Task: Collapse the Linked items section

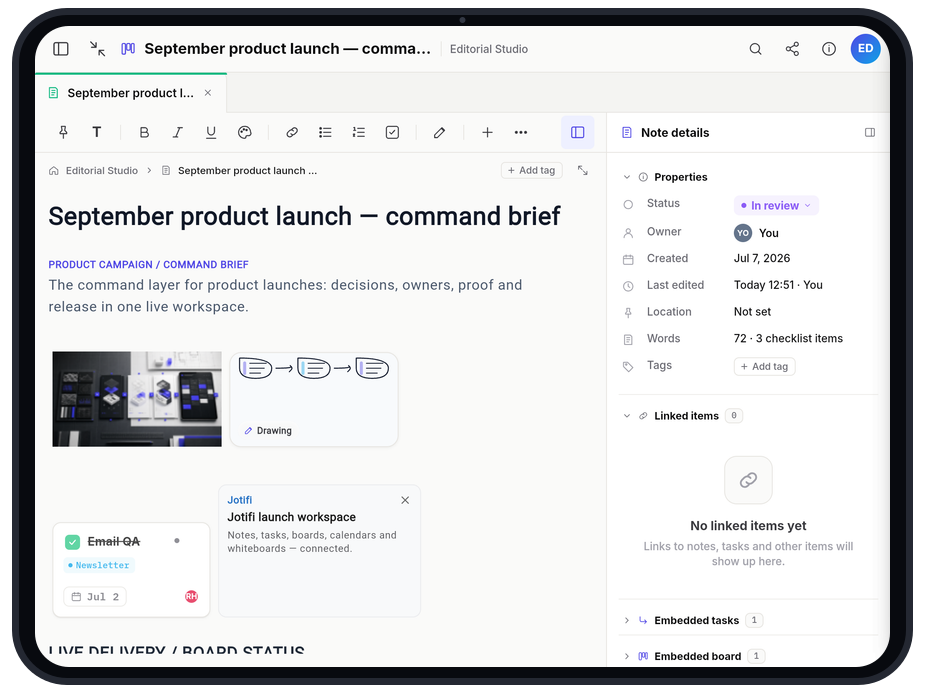Action: pos(626,416)
